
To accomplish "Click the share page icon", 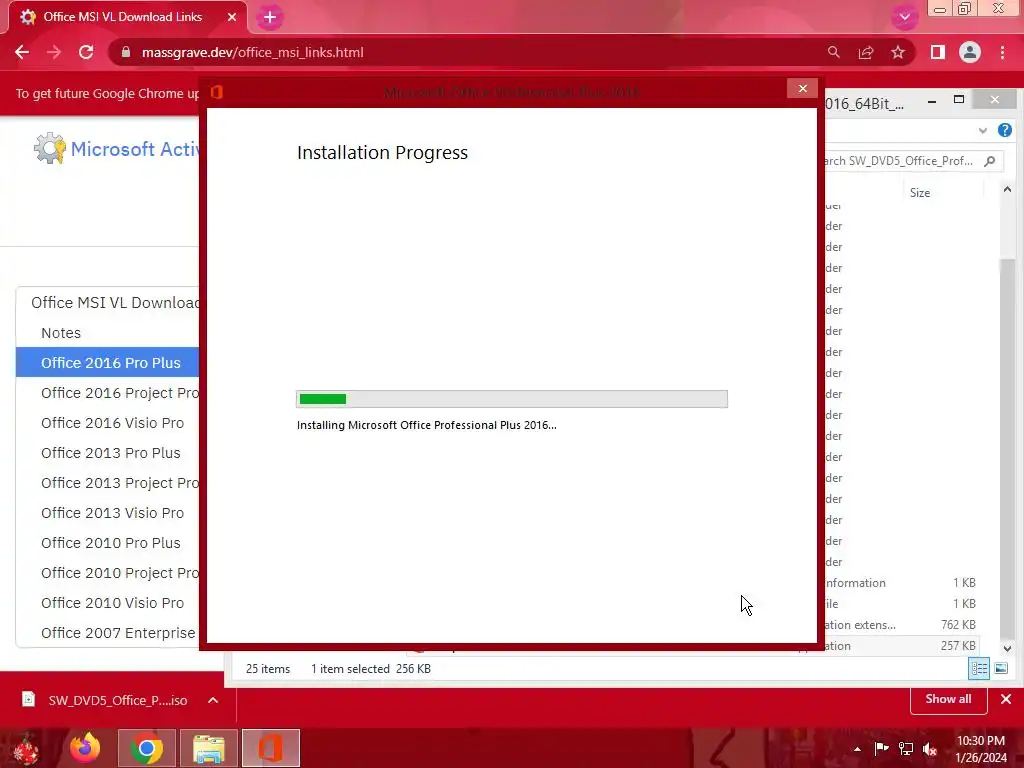I will (866, 52).
